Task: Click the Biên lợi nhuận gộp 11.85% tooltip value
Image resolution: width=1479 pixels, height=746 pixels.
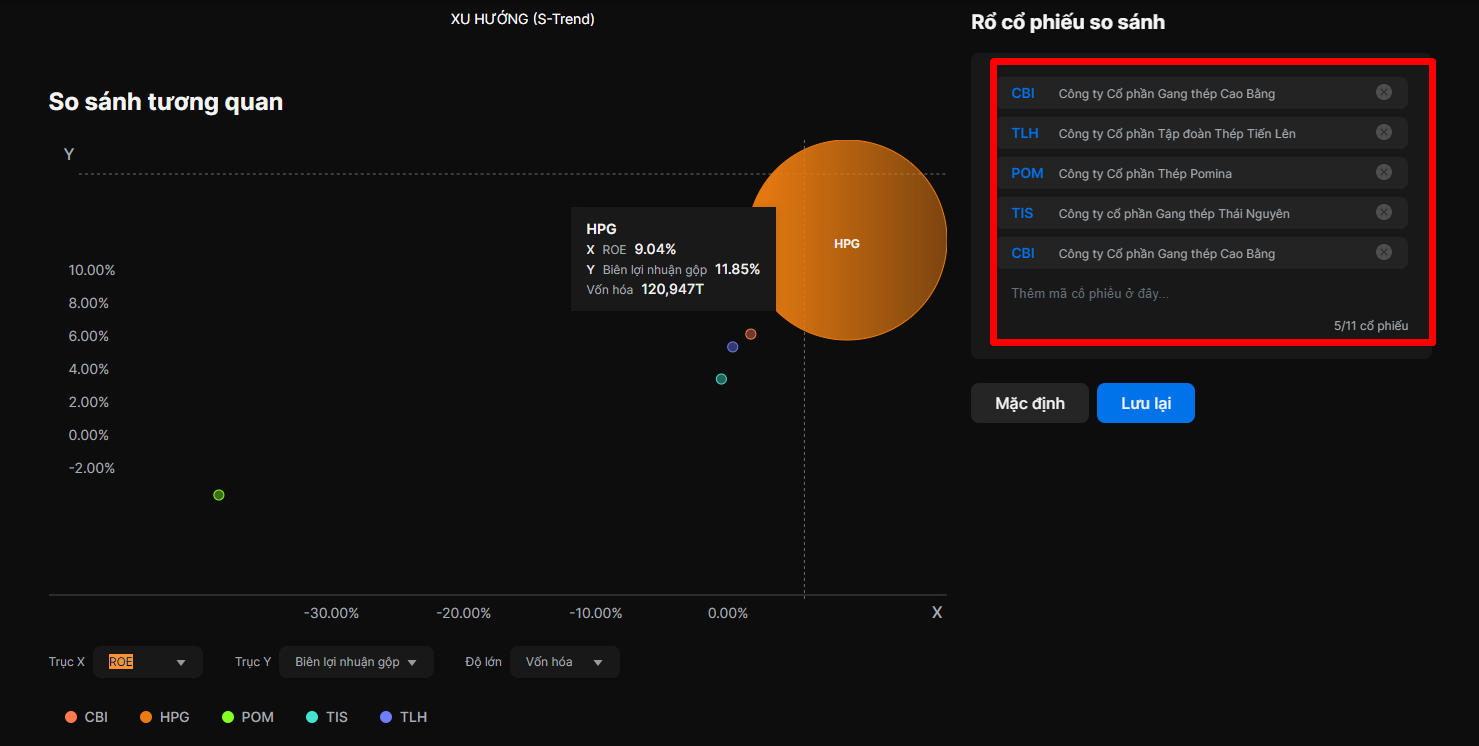Action: [x=737, y=269]
